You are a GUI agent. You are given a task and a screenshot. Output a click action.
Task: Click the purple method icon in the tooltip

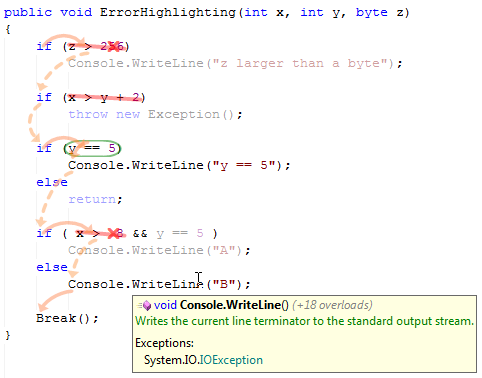click(146, 305)
